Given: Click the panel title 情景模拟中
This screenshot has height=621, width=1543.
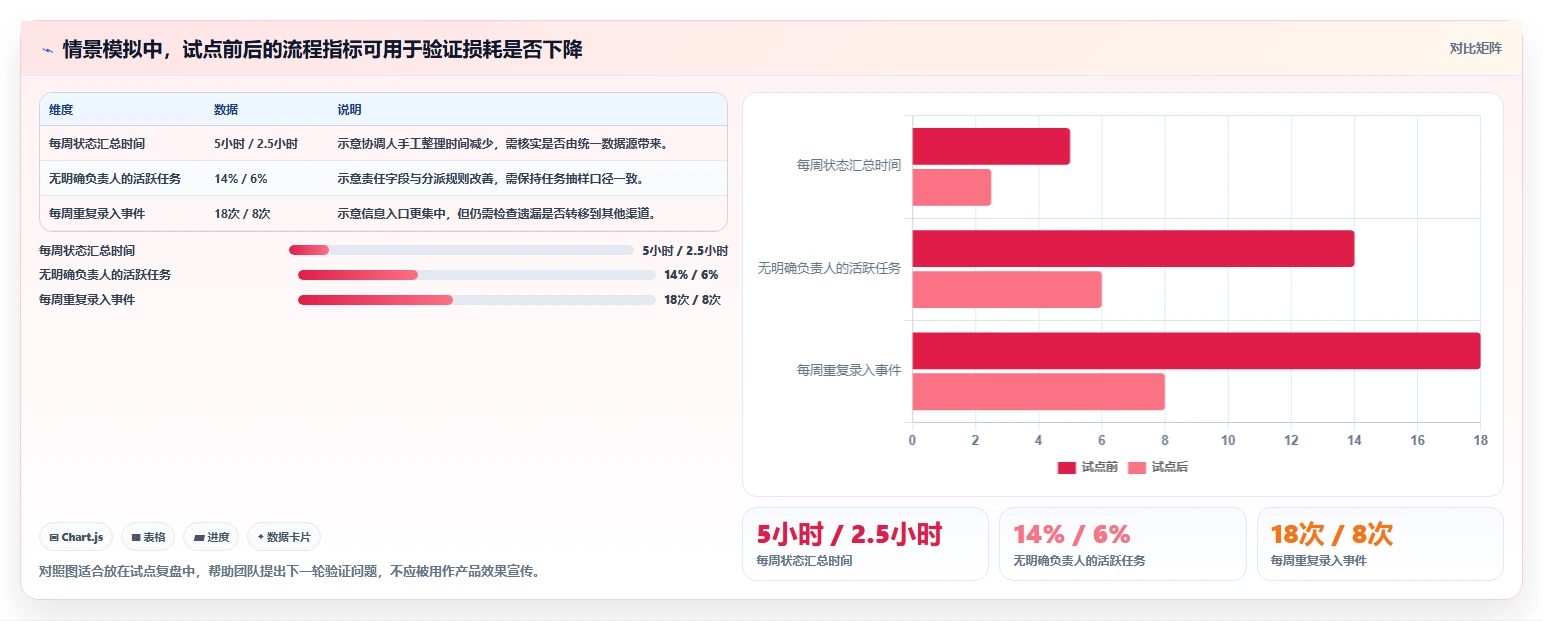Looking at the screenshot, I should tap(322, 49).
